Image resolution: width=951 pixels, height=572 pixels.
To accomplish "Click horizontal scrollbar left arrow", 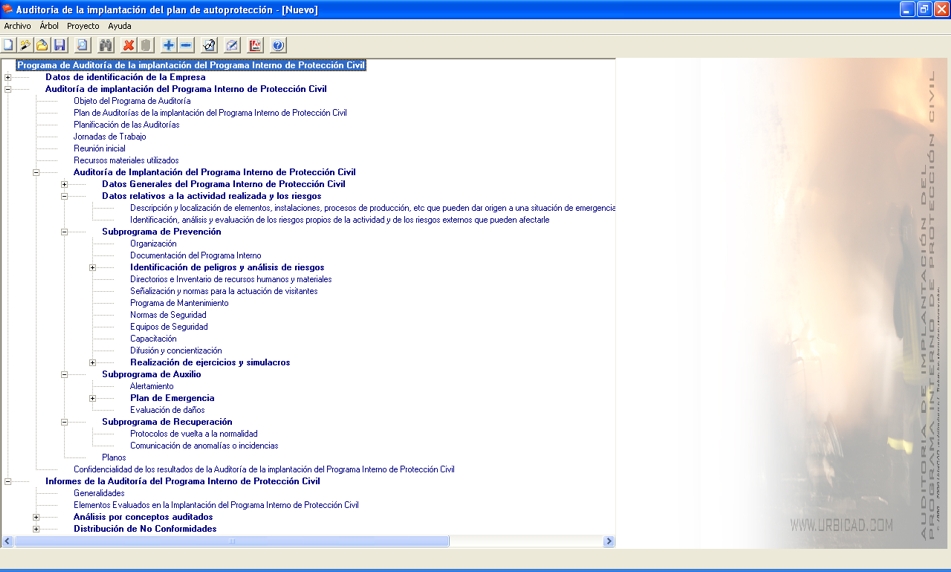I will (7, 541).
